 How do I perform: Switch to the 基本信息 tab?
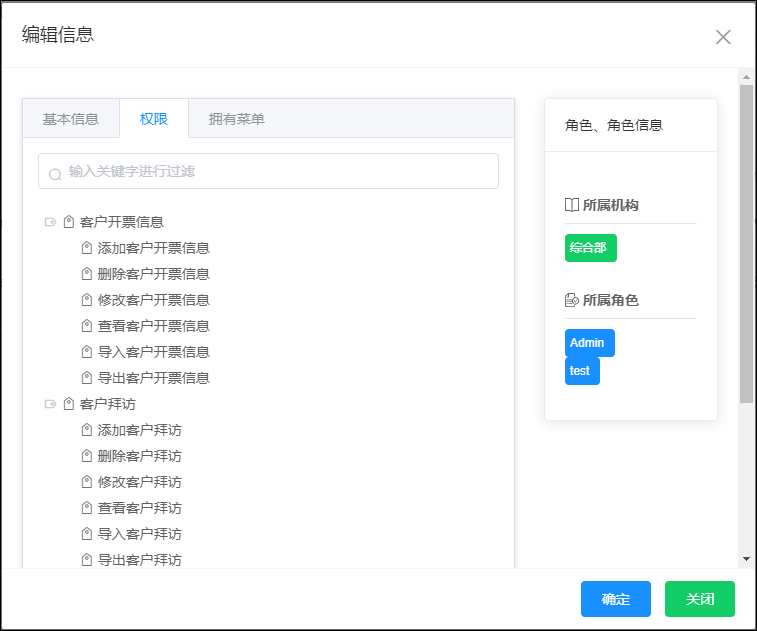coord(71,119)
